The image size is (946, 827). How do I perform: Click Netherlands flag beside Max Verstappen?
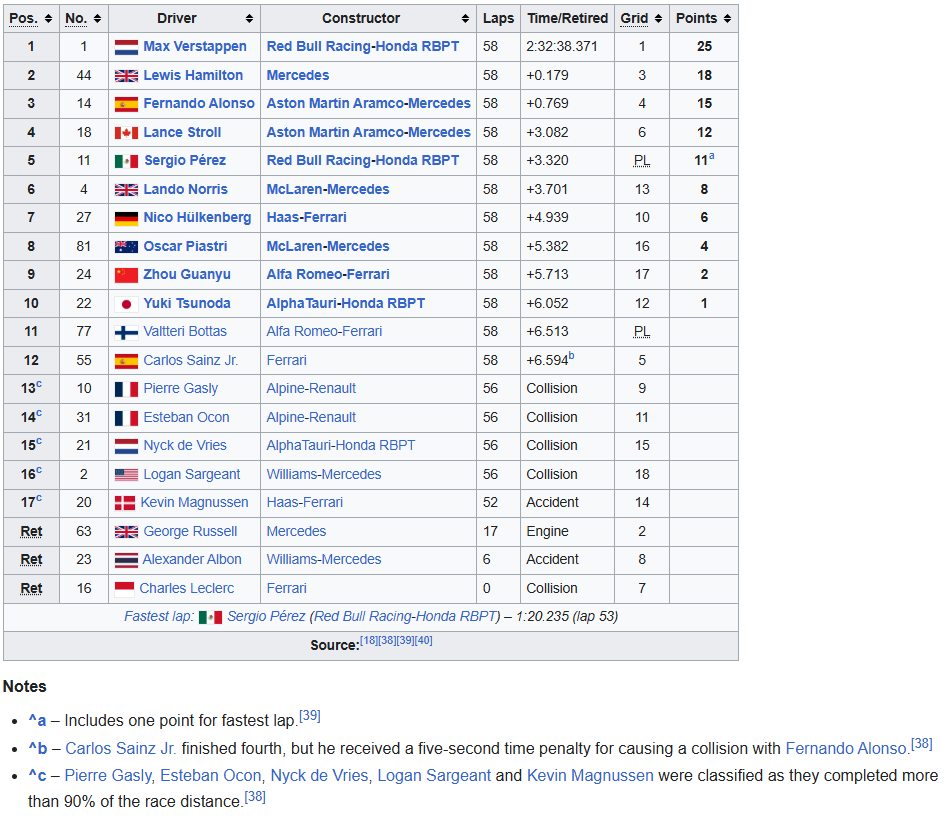(x=126, y=47)
